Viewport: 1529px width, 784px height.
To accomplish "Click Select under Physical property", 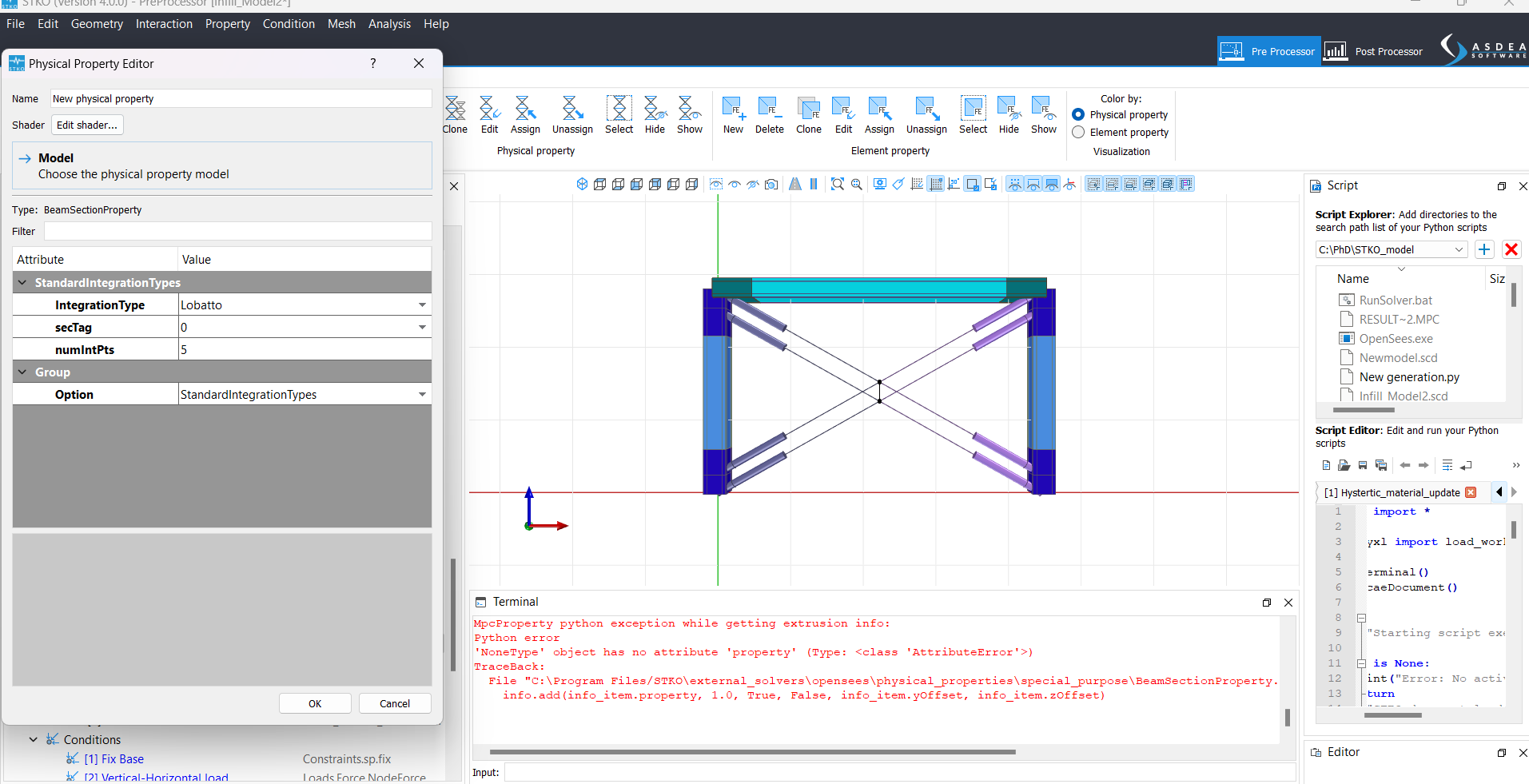I will coord(619,115).
